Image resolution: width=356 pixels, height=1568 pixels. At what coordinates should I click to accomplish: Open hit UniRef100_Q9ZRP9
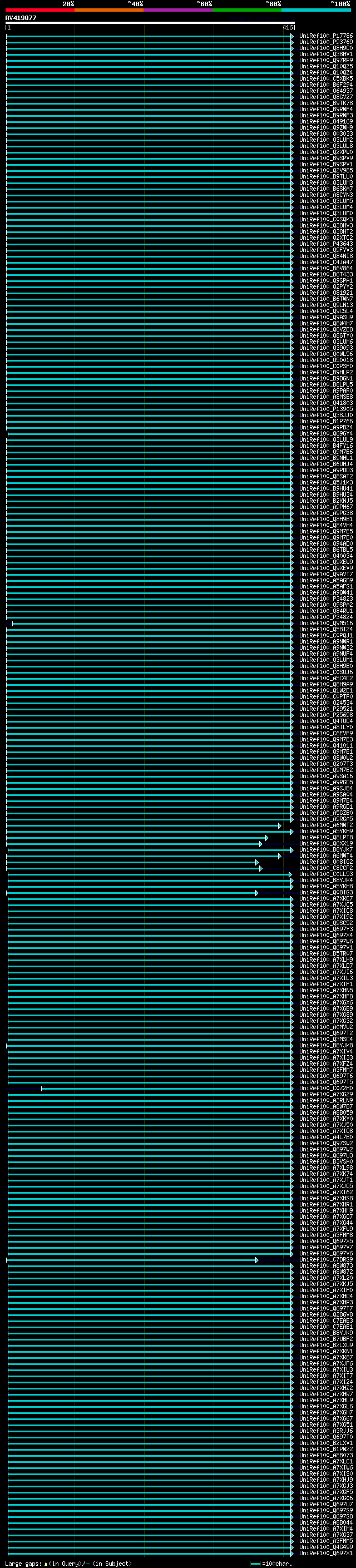point(326,60)
